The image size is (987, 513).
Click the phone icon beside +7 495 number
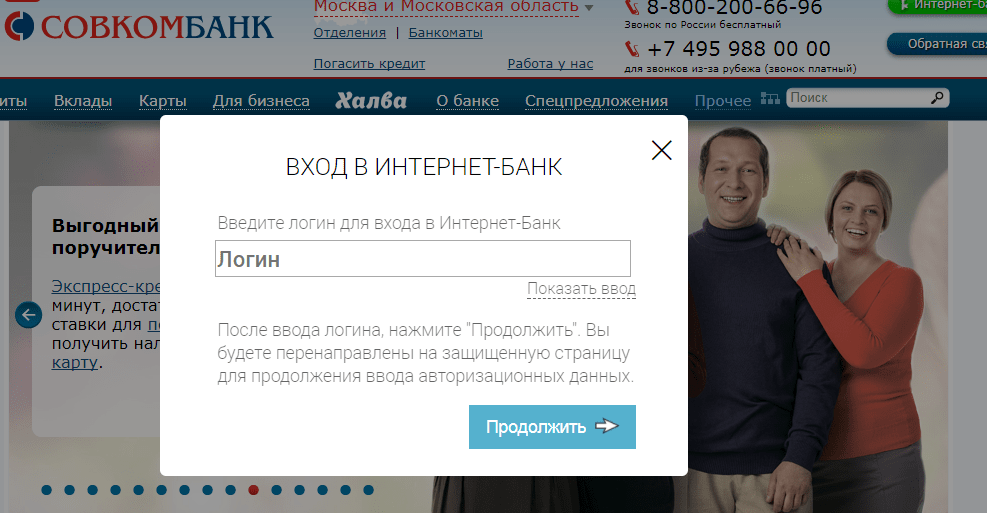pos(632,48)
